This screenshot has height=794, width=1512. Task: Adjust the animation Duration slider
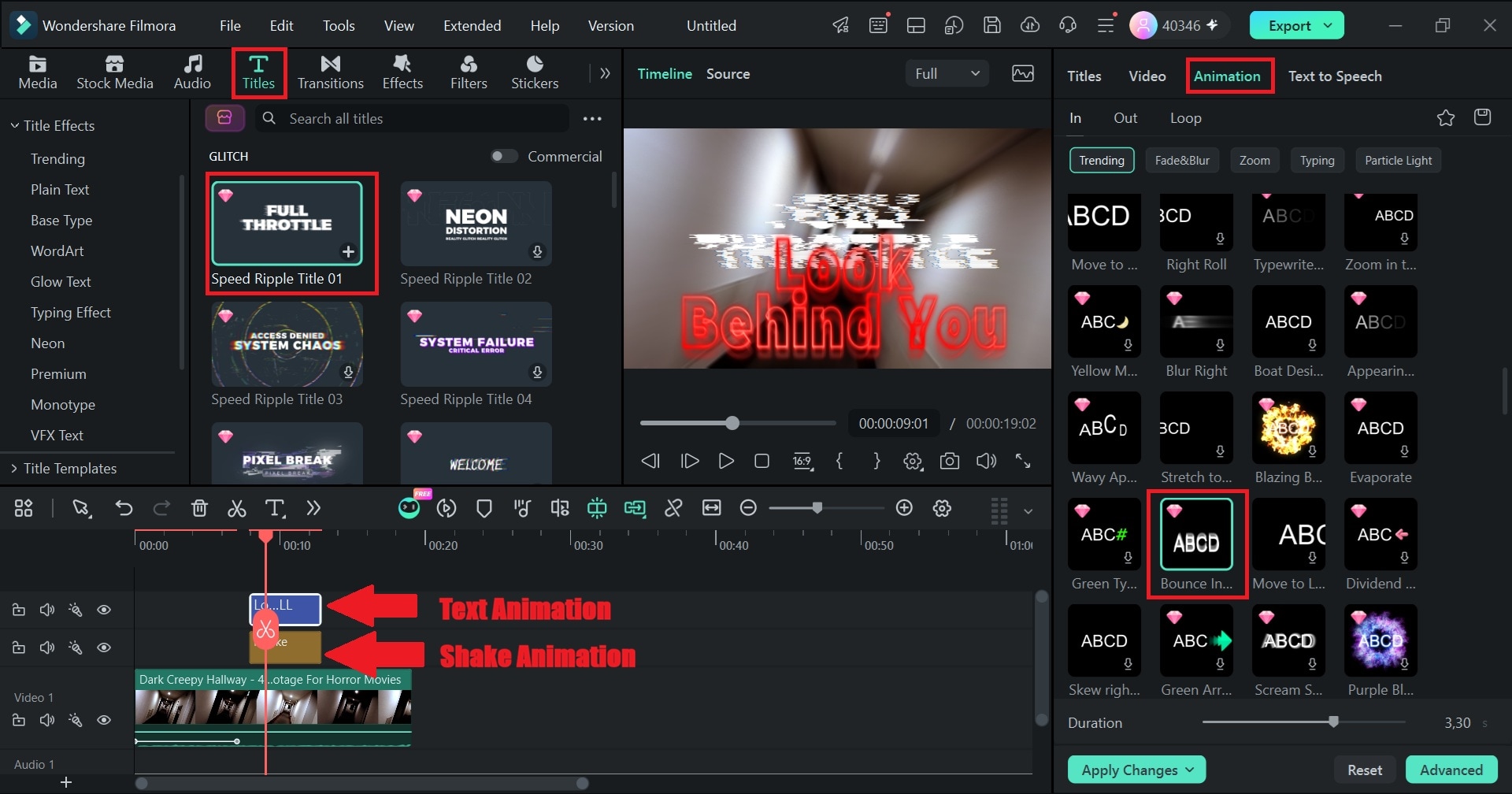tap(1333, 722)
